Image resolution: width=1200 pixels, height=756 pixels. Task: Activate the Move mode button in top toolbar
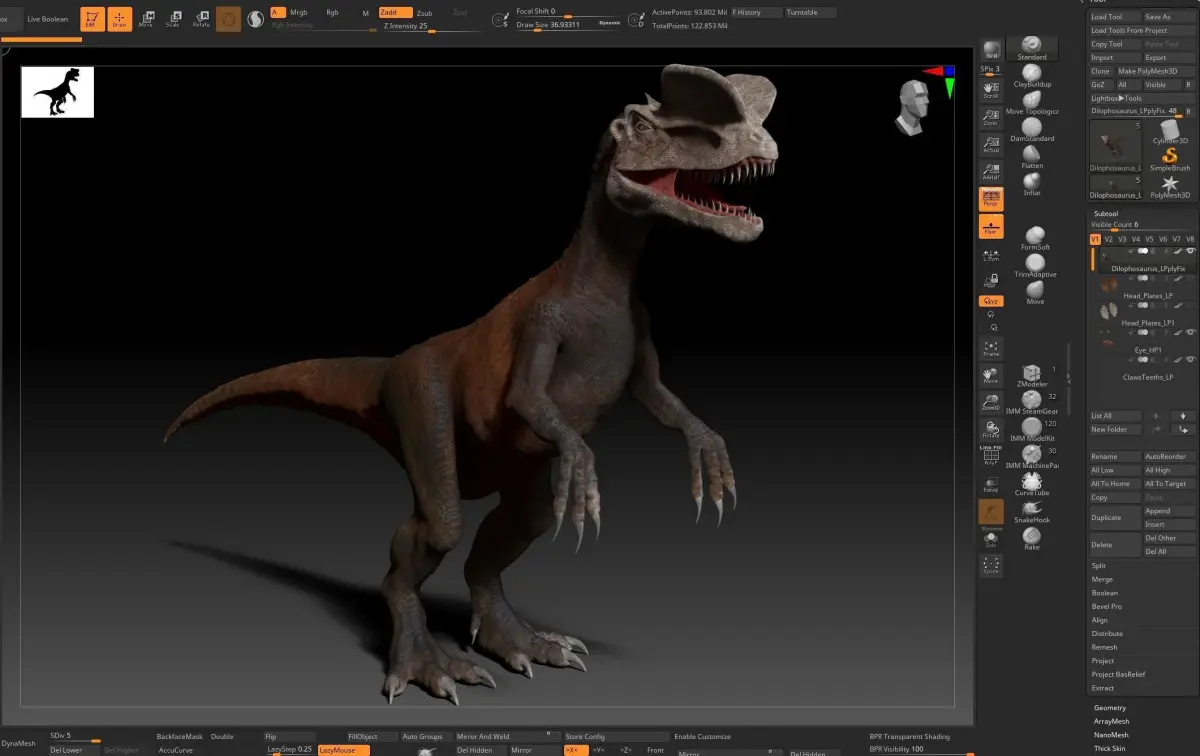coord(147,19)
